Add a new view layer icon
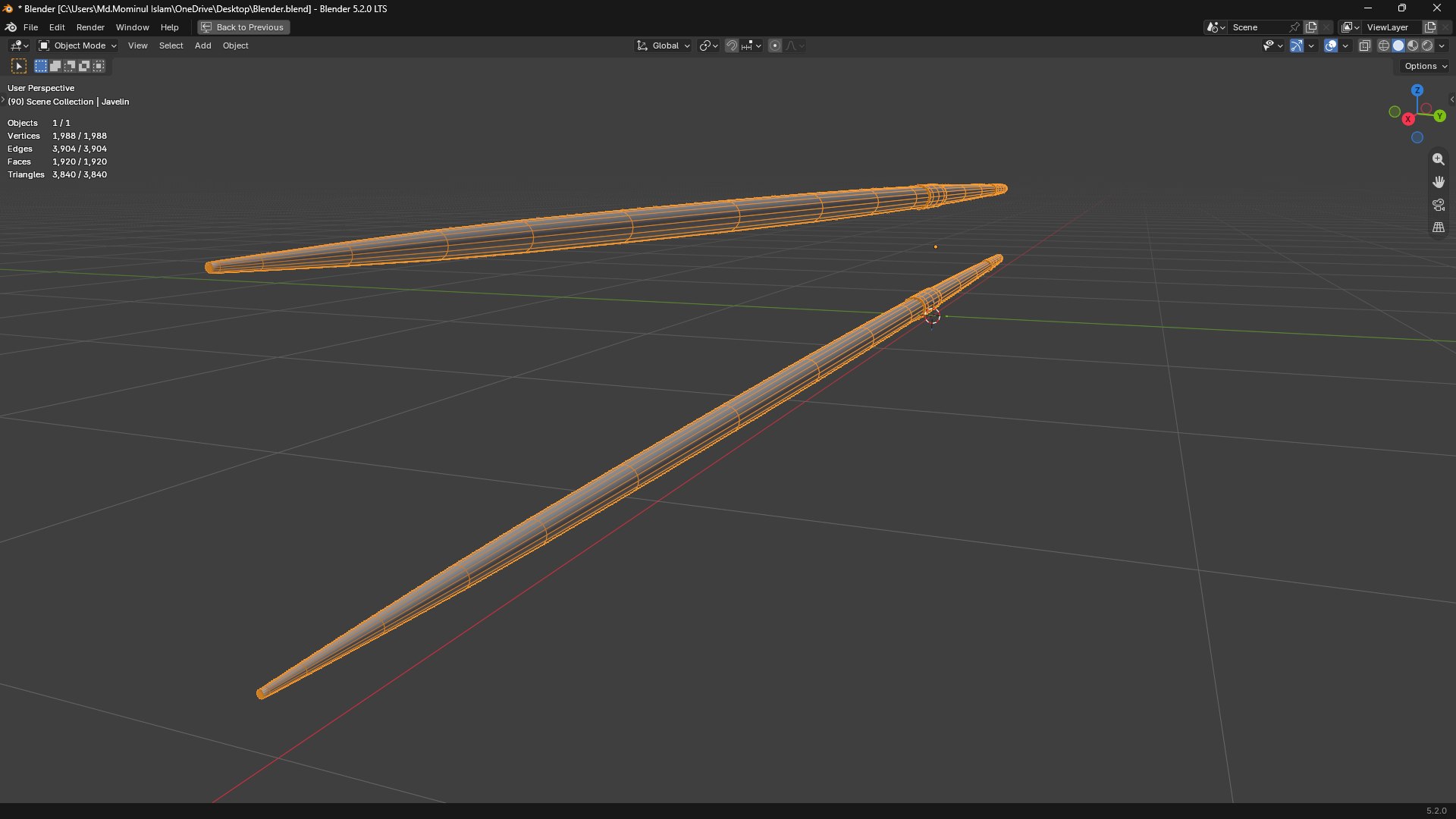 1430,27
